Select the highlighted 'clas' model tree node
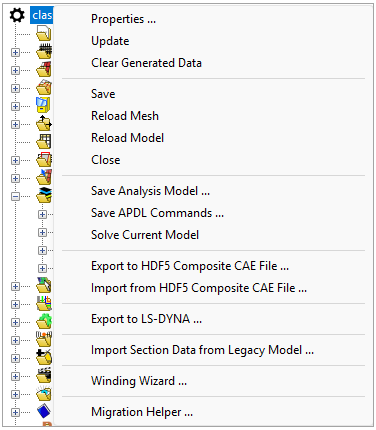This screenshot has height=430, width=376. (x=42, y=15)
